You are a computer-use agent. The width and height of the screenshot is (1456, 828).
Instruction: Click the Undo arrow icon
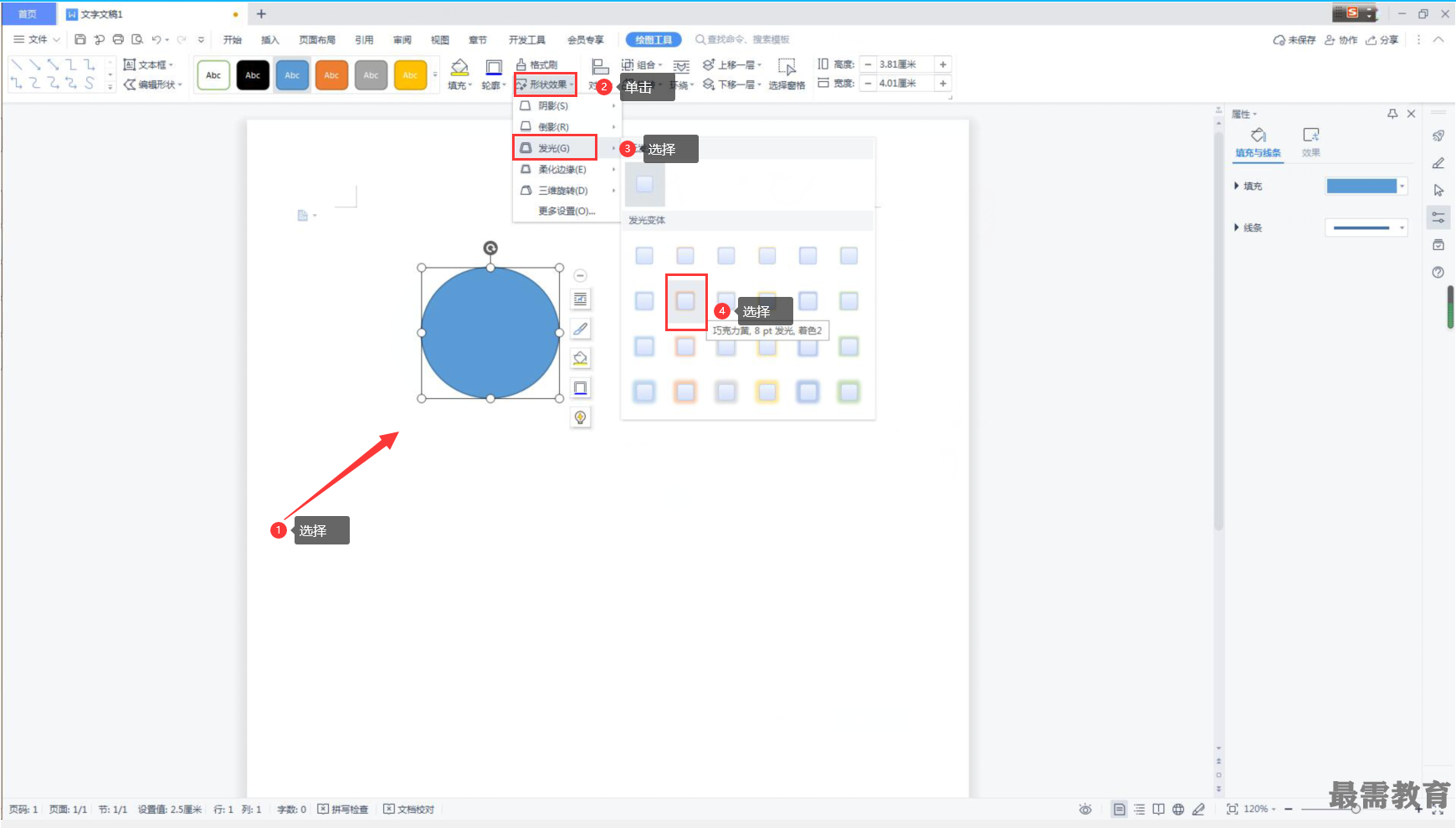(x=156, y=39)
